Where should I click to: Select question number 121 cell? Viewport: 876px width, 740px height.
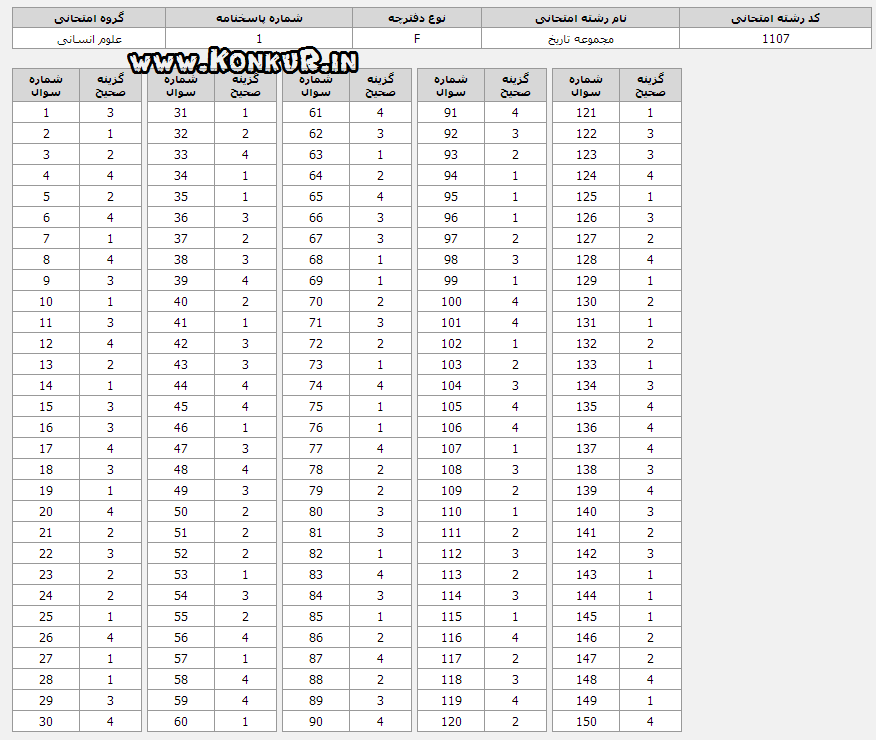[586, 112]
